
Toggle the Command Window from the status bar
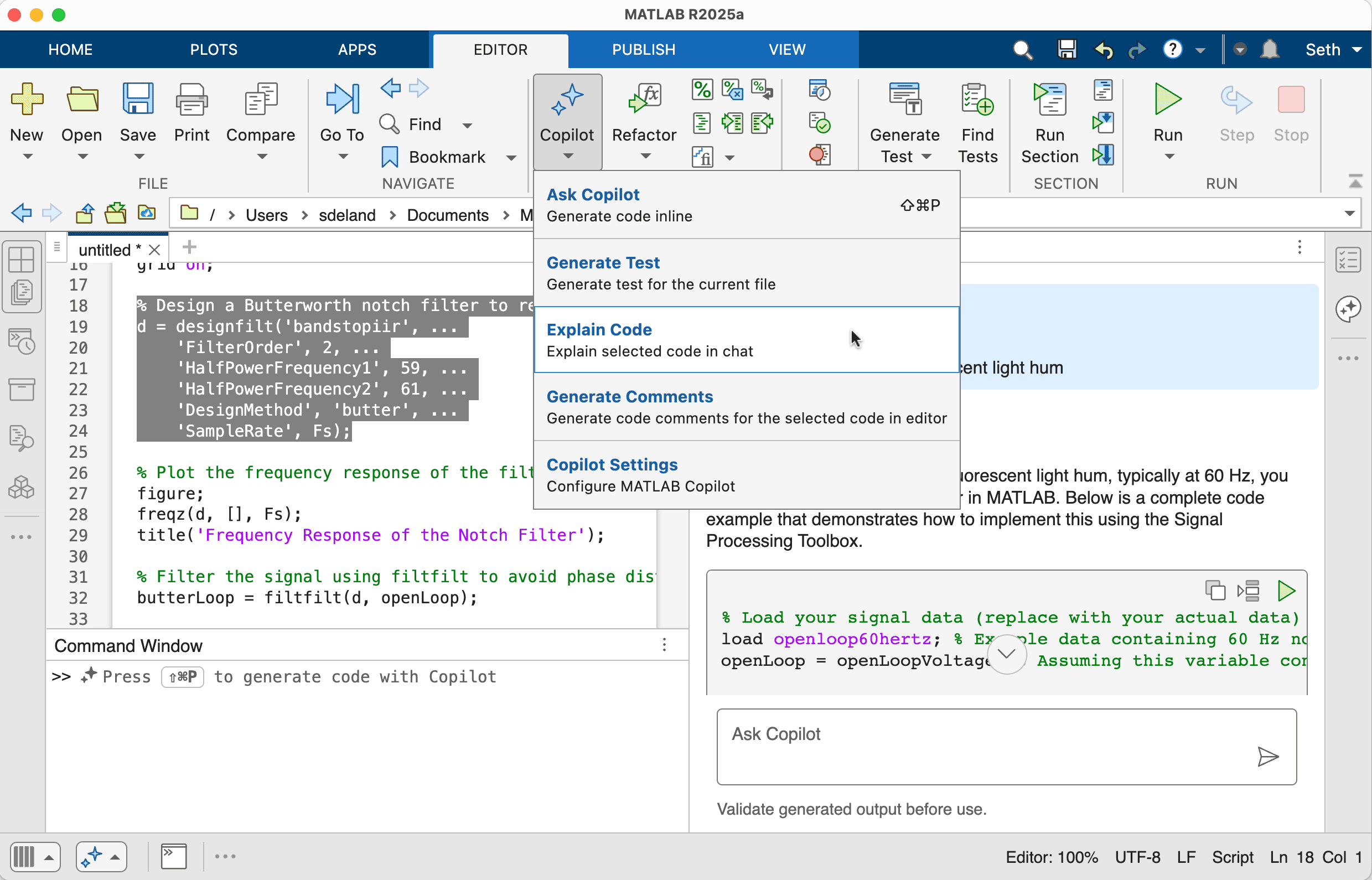(x=174, y=856)
